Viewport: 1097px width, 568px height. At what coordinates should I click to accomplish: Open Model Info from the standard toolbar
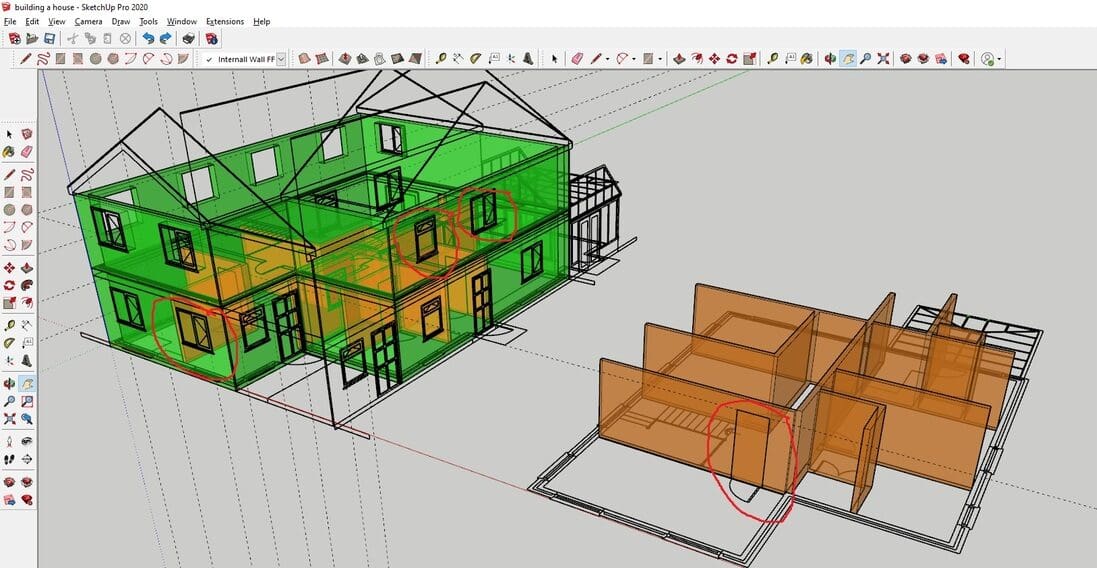(212, 38)
